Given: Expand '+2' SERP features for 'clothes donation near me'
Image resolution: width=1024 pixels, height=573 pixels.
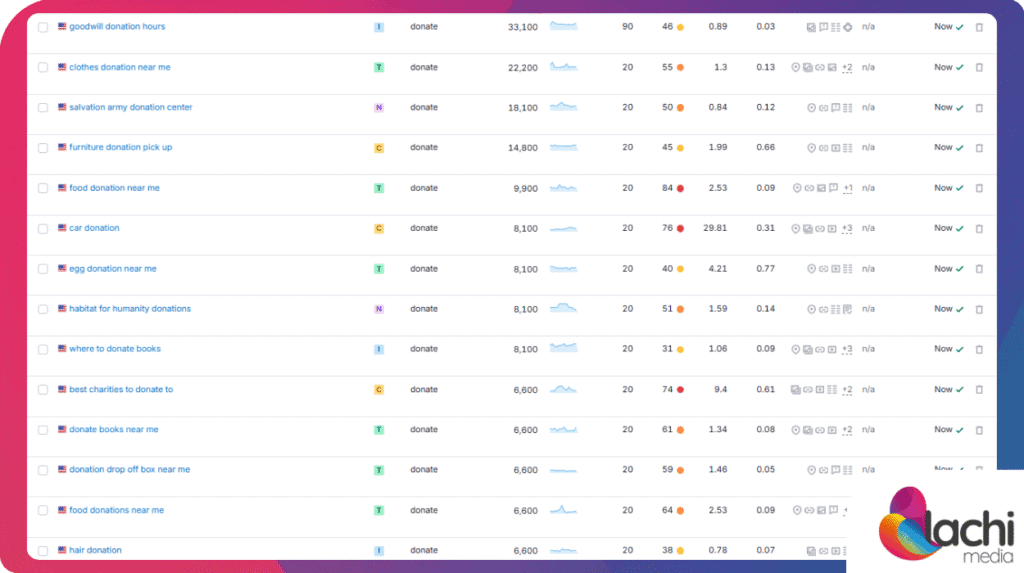Looking at the screenshot, I should pos(847,68).
